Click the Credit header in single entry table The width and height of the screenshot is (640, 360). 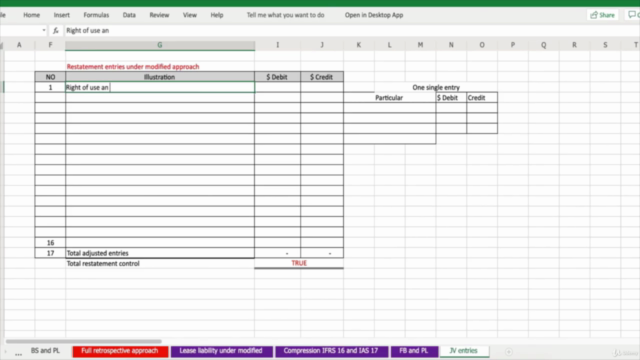point(482,98)
